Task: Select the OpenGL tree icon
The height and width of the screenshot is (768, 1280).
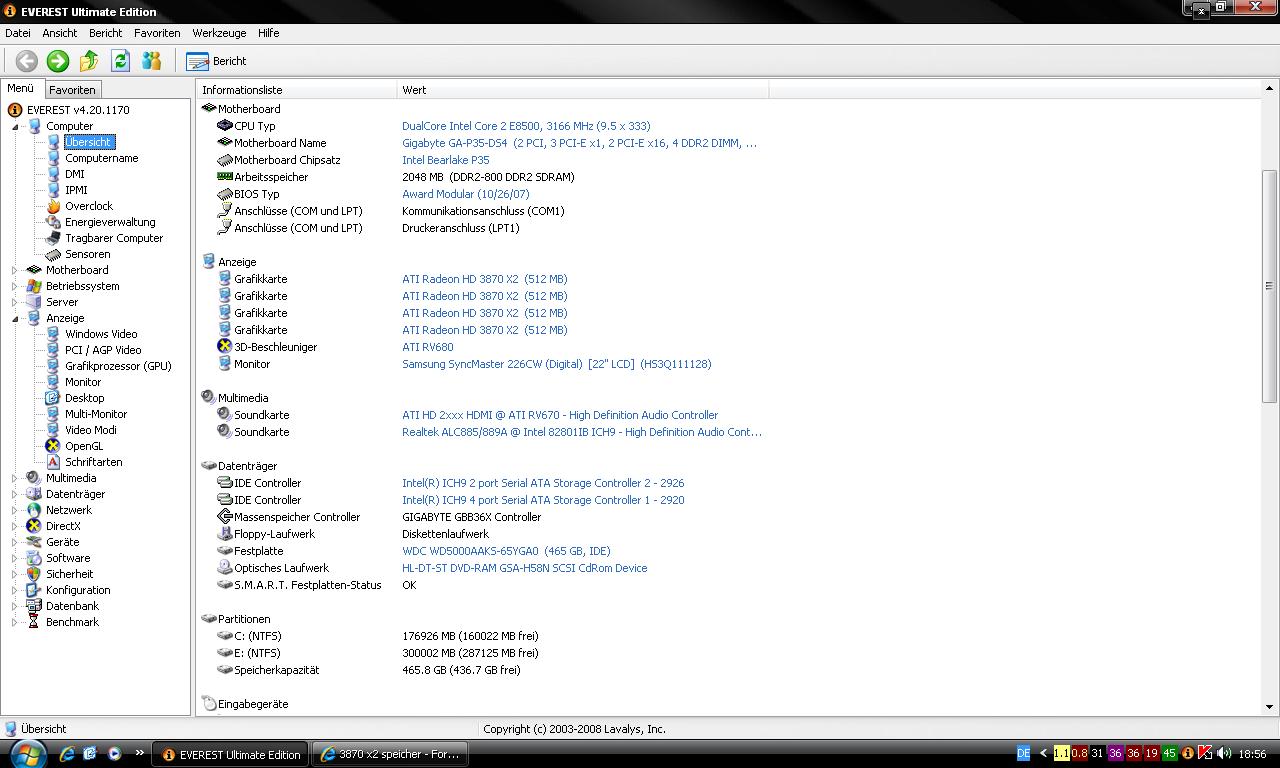Action: click(53, 446)
